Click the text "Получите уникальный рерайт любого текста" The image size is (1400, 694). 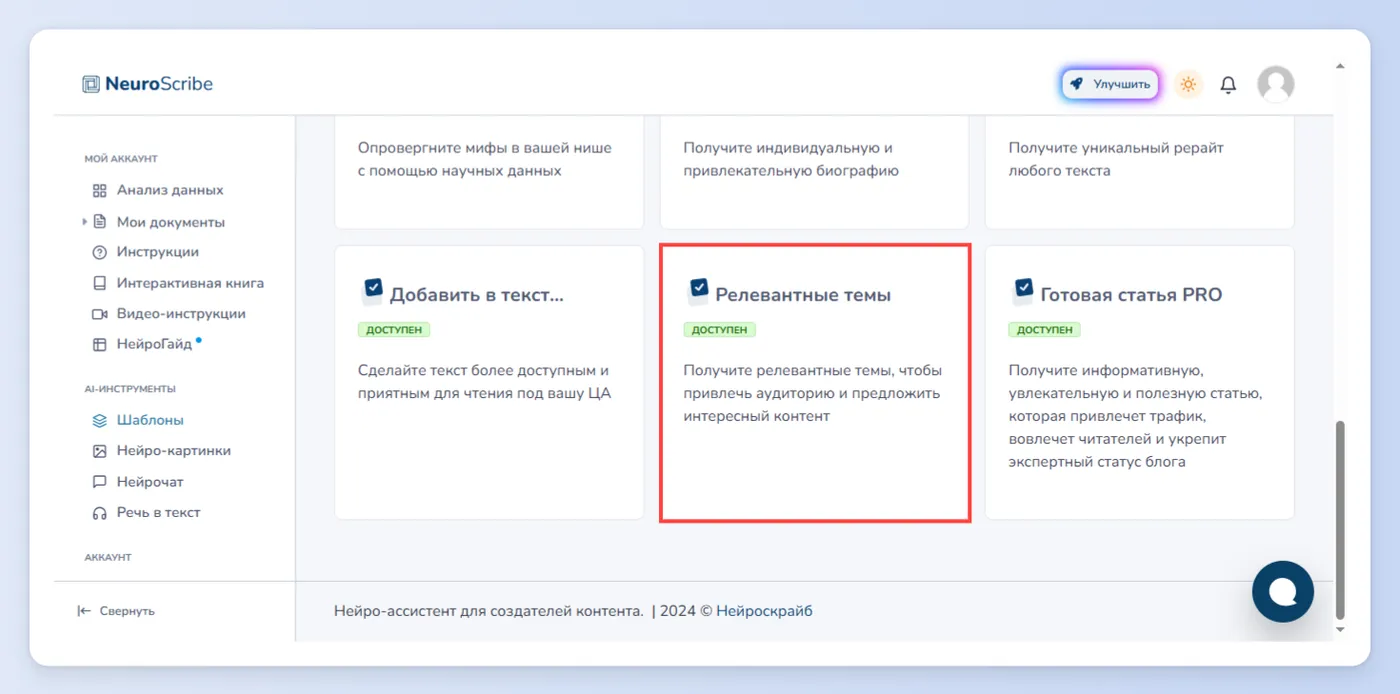coord(1116,159)
